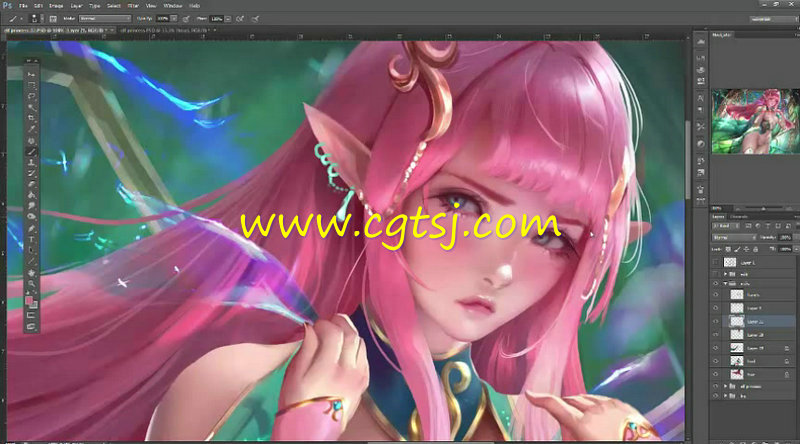Select the Line shape tool
The image size is (800, 444).
pyautogui.click(x=32, y=261)
